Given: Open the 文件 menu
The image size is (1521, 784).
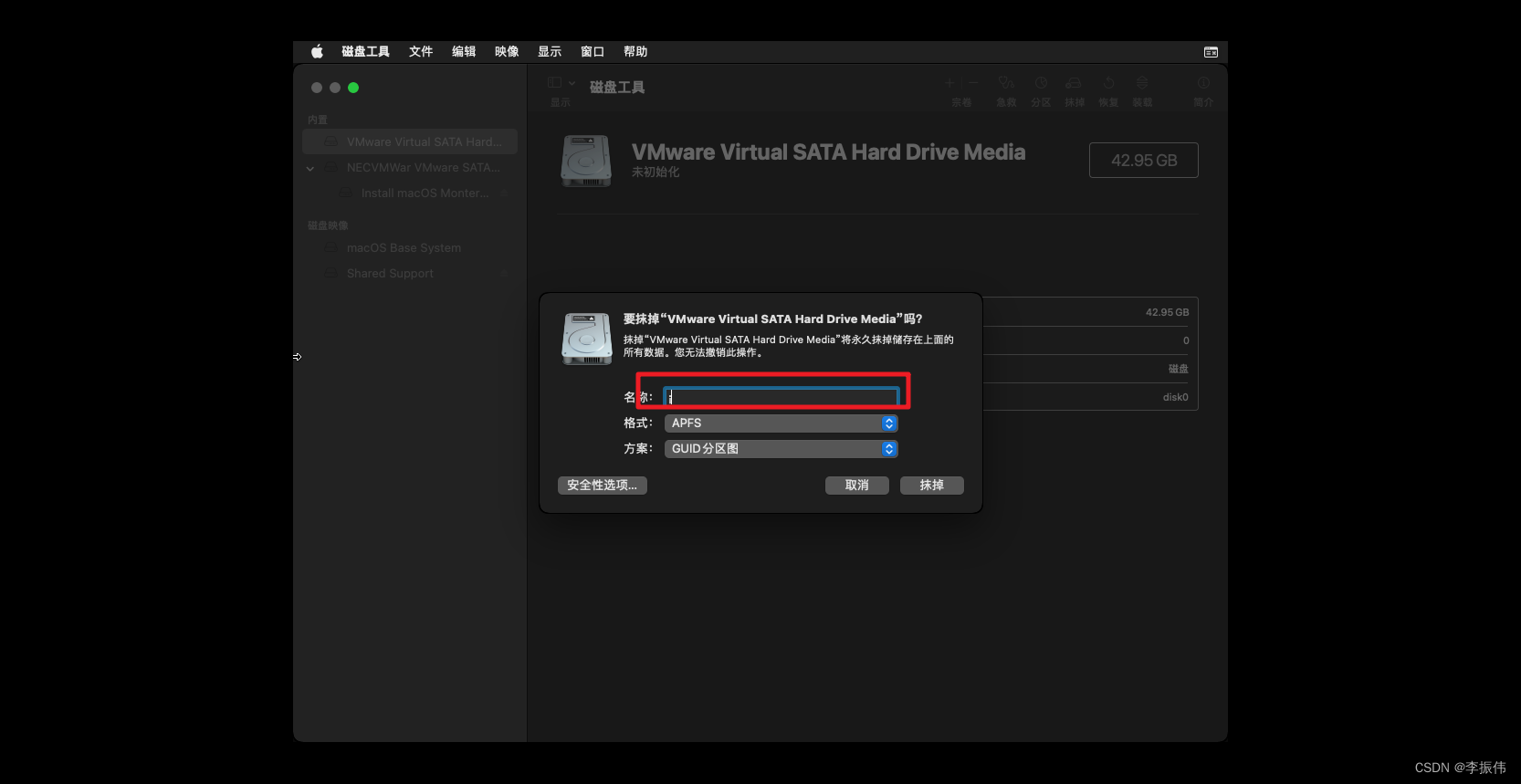Looking at the screenshot, I should coord(421,52).
